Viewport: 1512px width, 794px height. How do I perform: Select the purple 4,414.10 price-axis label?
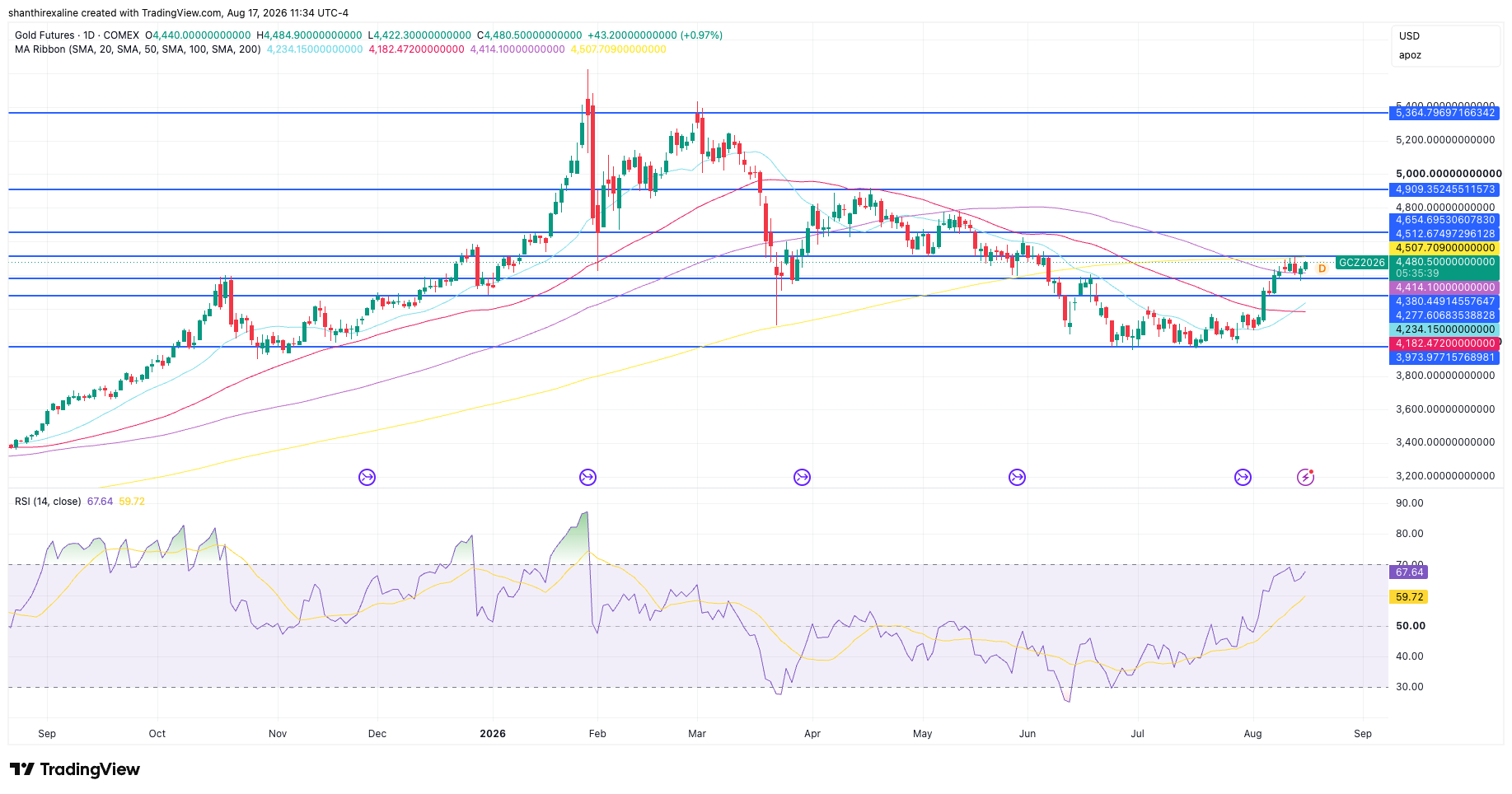[1445, 287]
